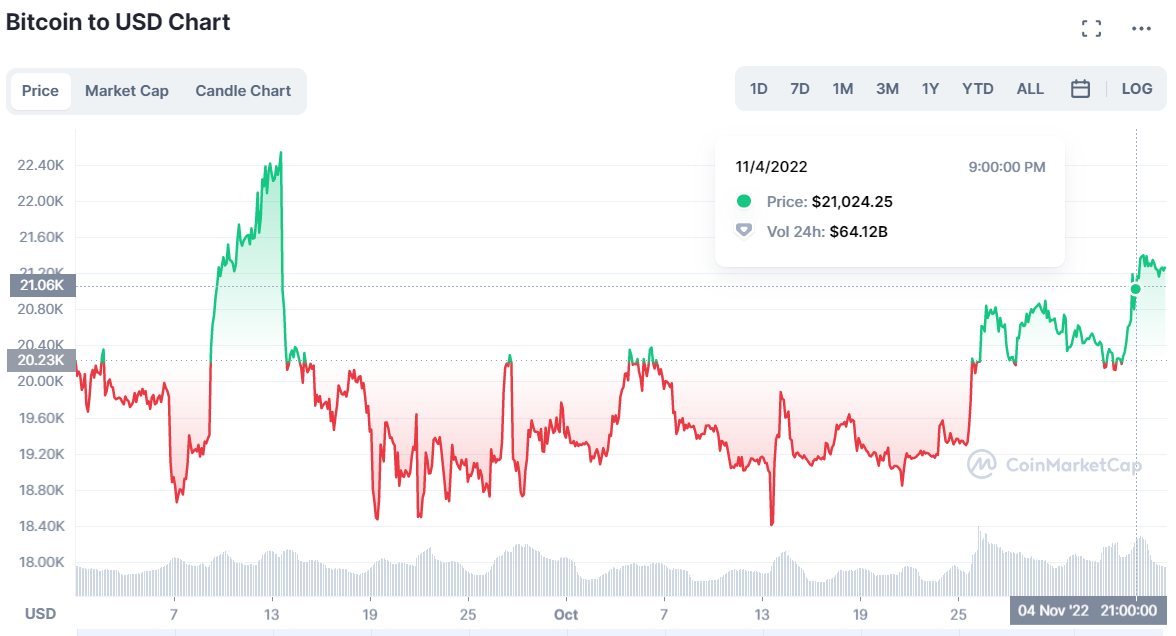Switch to the Candle Chart tab

243,90
